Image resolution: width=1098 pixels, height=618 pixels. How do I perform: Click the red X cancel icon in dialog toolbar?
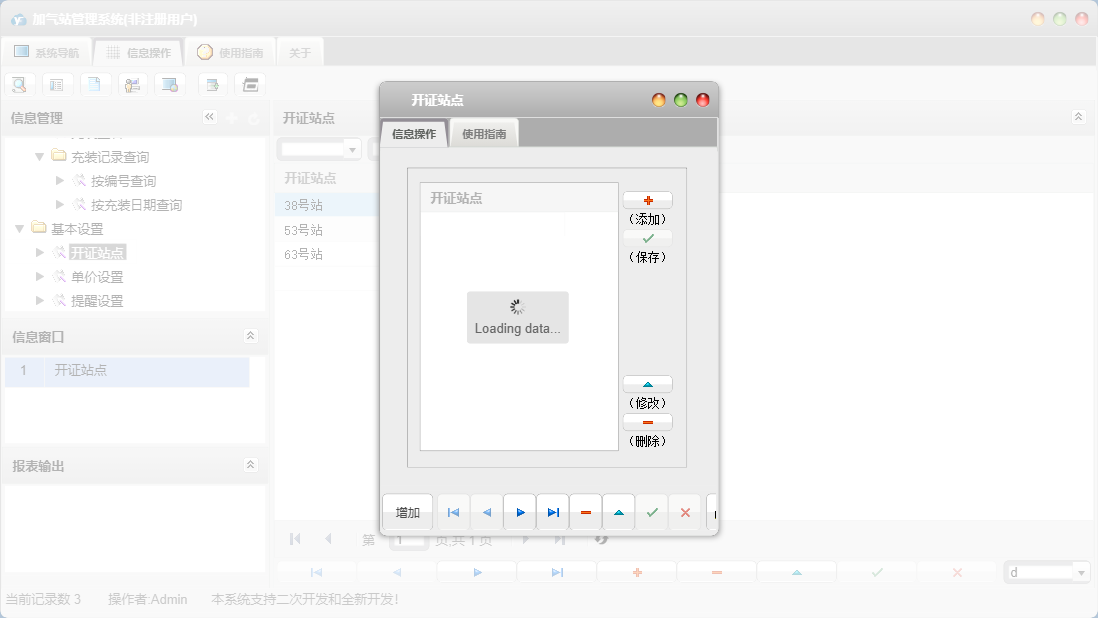tap(685, 513)
